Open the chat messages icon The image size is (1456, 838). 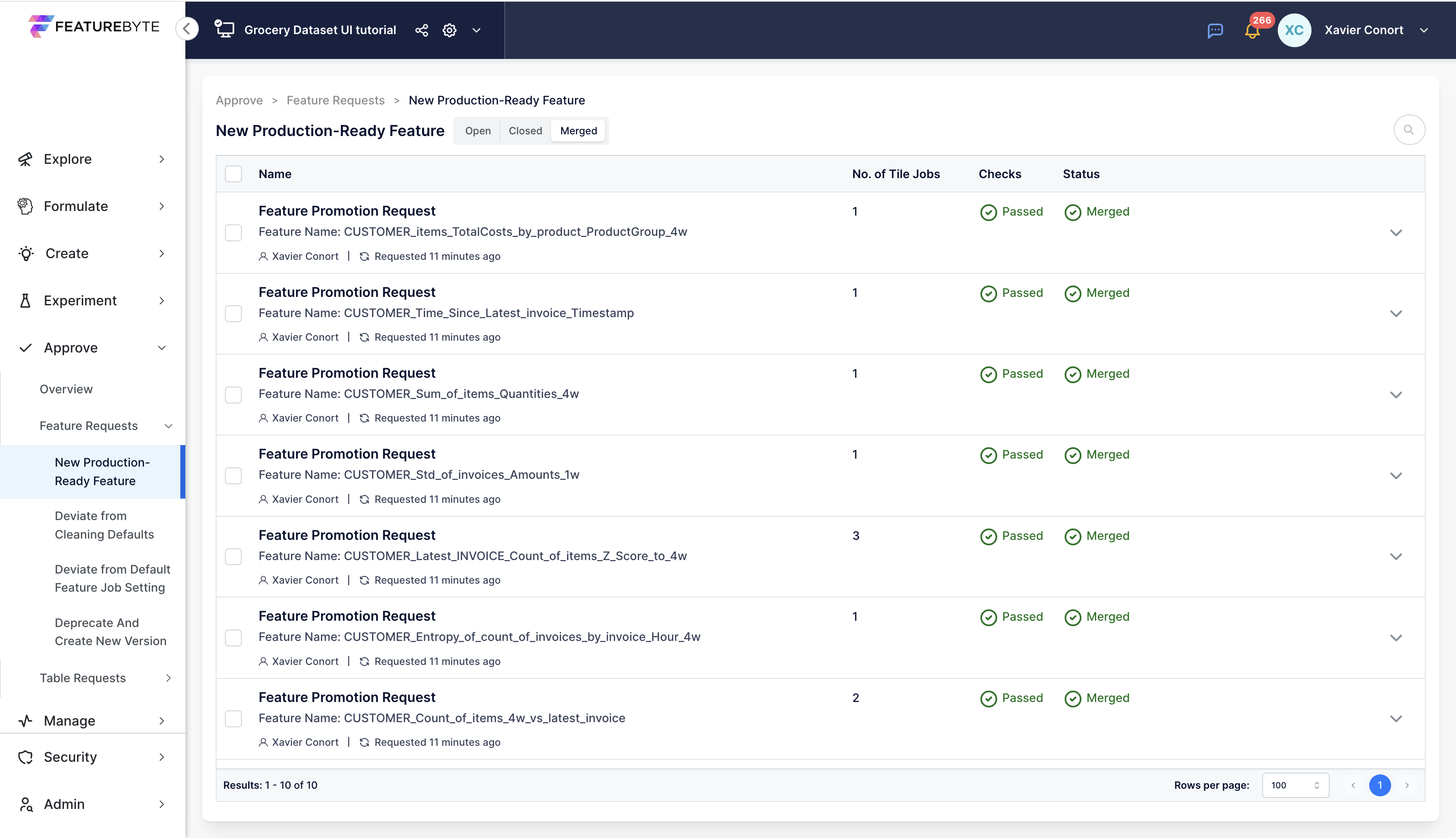point(1215,30)
